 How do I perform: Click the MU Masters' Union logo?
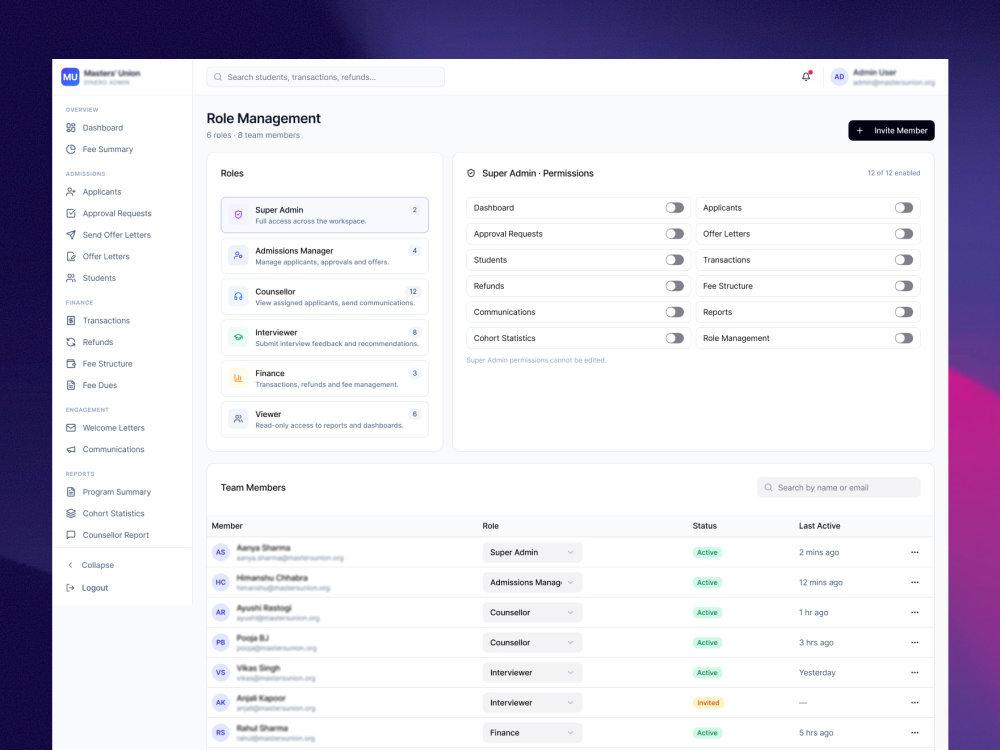[70, 77]
